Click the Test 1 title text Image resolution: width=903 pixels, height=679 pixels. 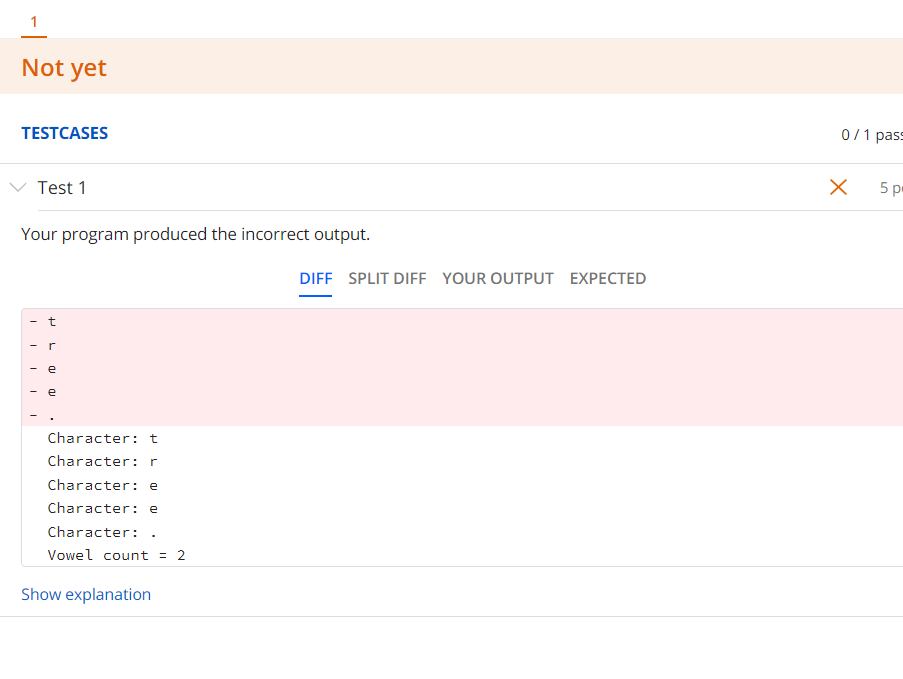tap(61, 187)
